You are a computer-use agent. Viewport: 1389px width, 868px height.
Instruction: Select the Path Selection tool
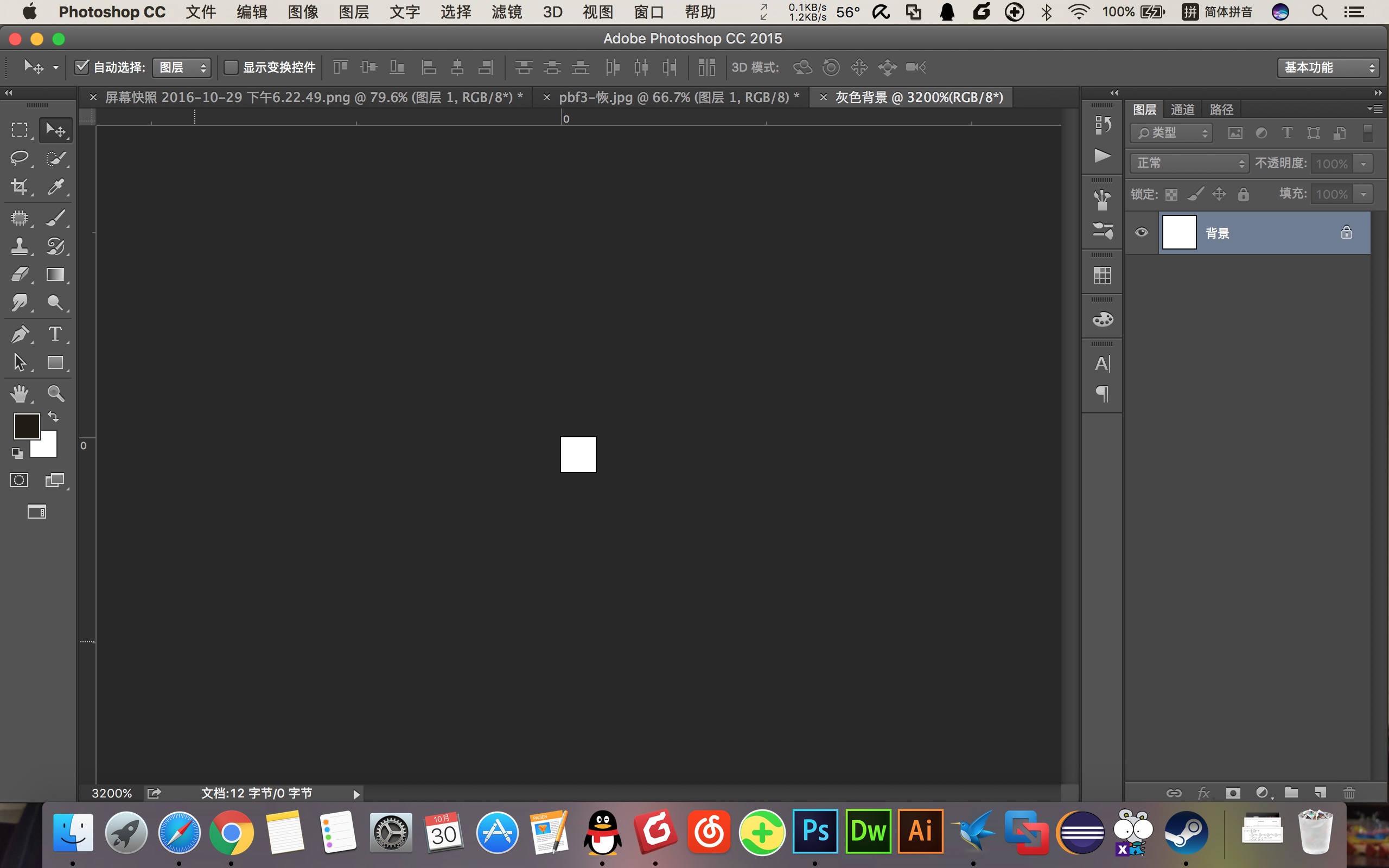[20, 362]
